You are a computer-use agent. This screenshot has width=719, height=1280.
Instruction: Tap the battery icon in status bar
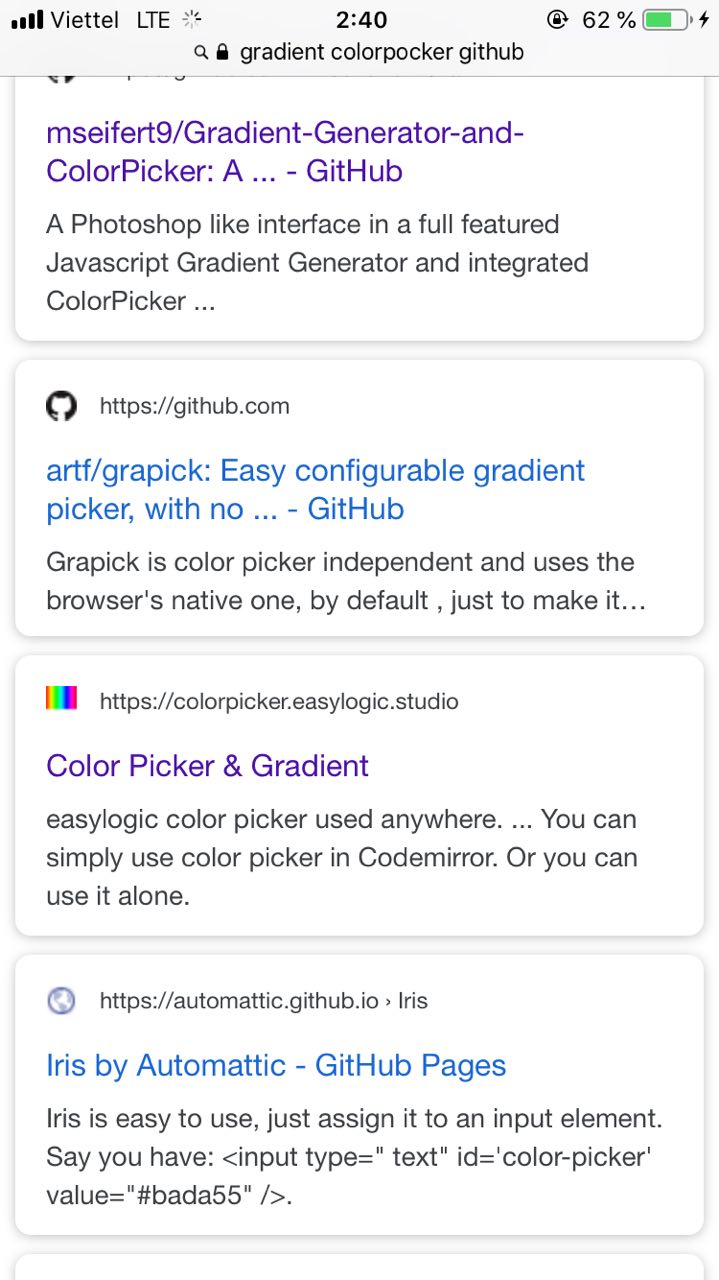pos(668,20)
